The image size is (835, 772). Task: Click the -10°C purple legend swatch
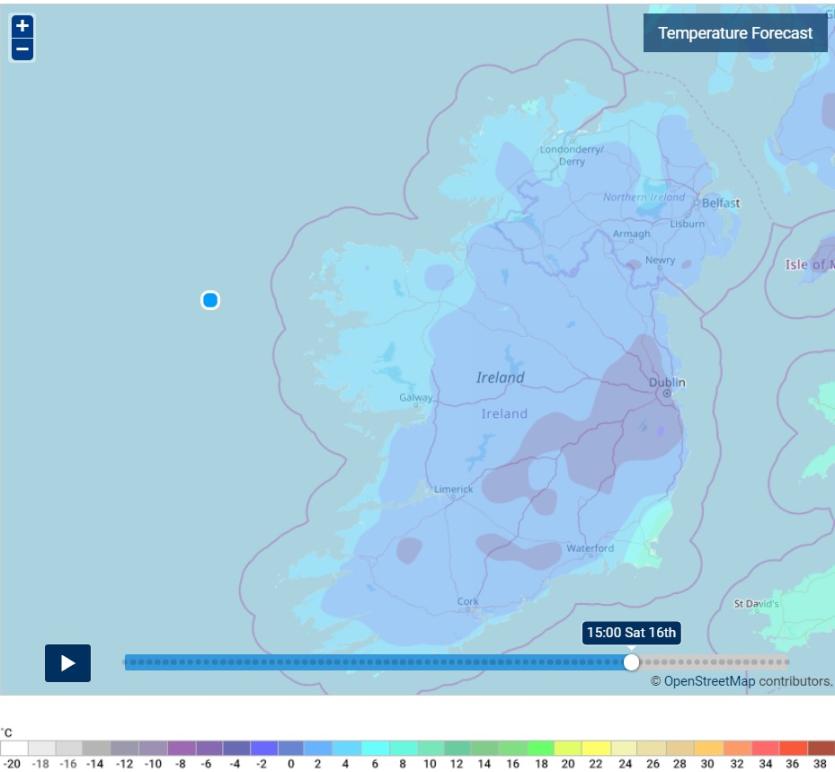153,748
